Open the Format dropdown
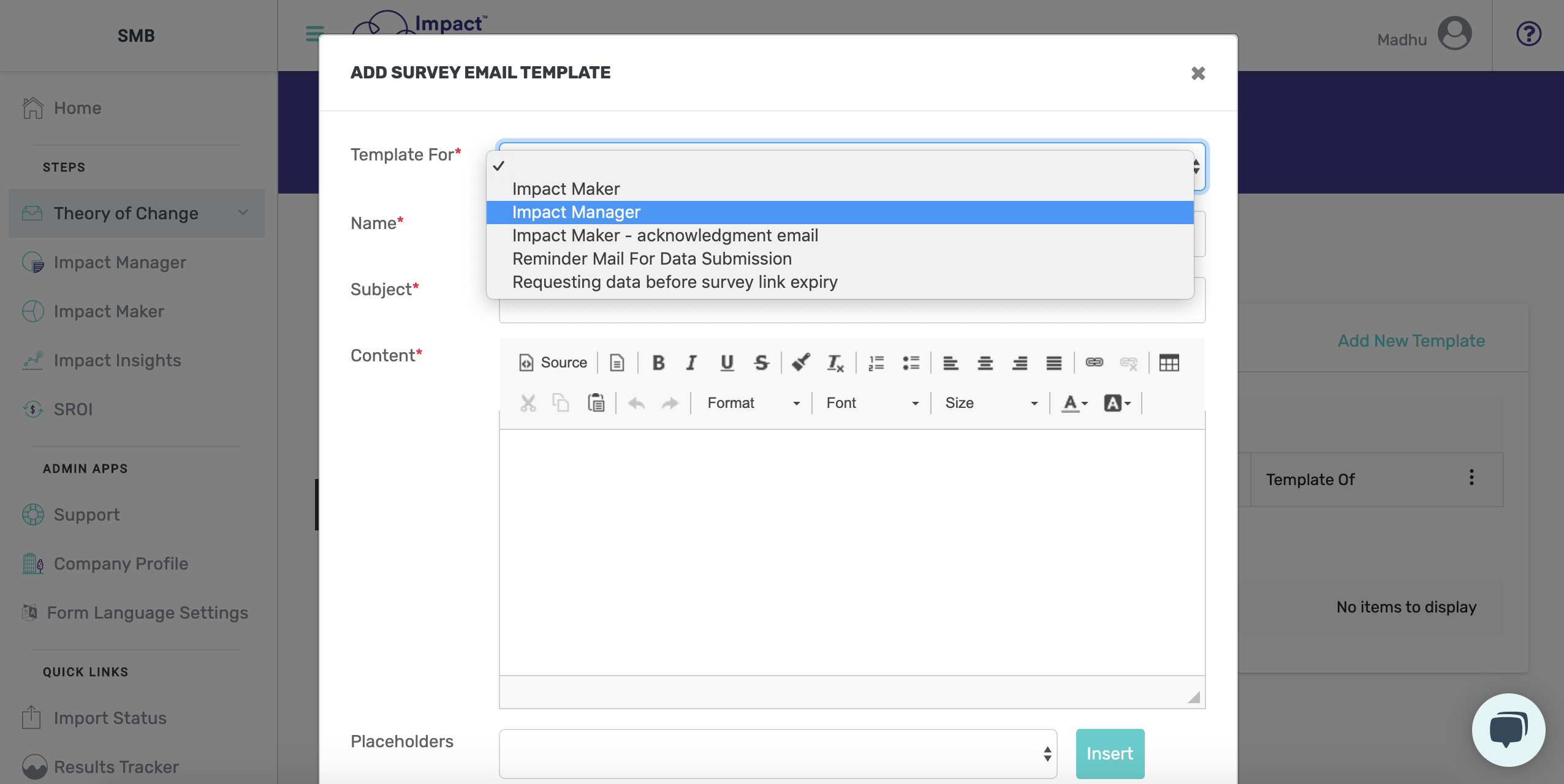Screen dimensions: 1564x784 753,403
